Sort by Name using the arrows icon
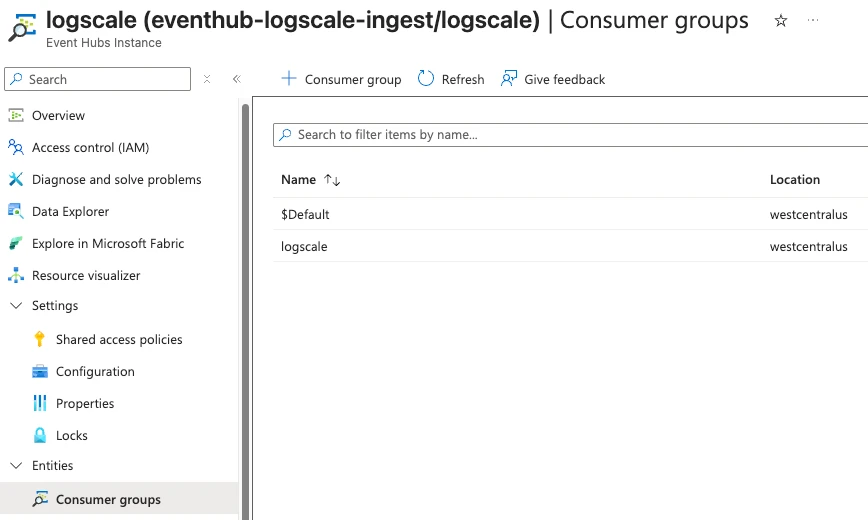Screen dimensions: 868x520 (332, 180)
